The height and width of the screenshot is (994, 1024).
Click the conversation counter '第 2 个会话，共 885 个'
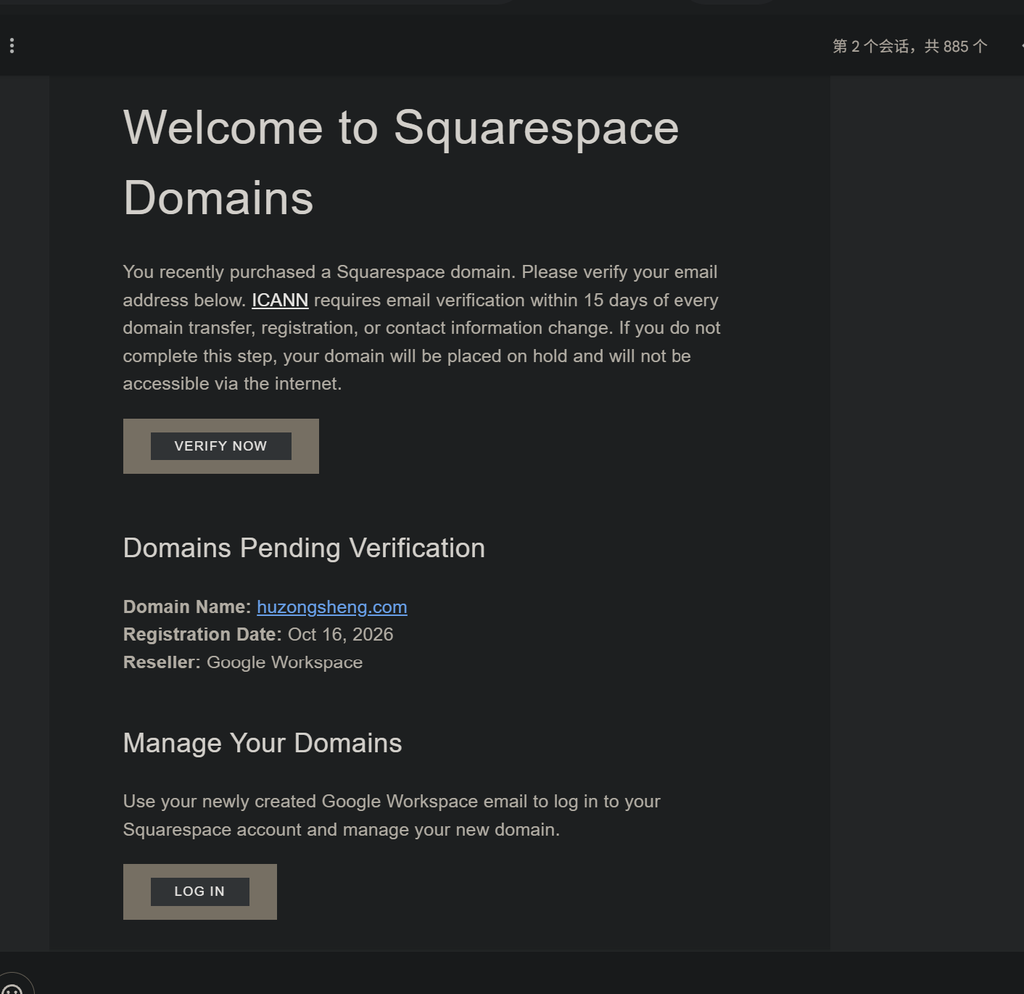click(x=910, y=46)
